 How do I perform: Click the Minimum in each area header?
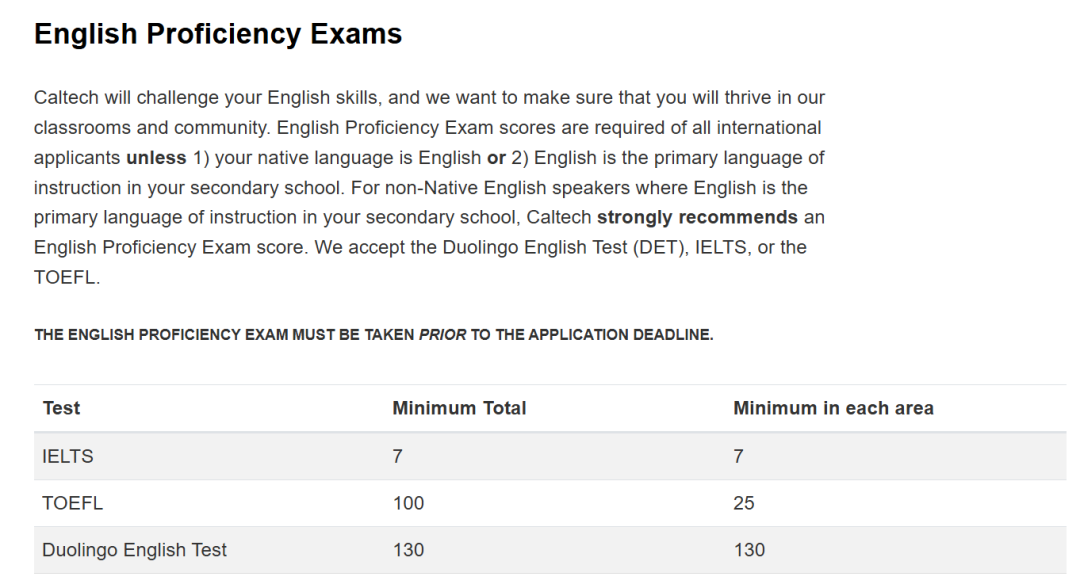click(x=833, y=408)
